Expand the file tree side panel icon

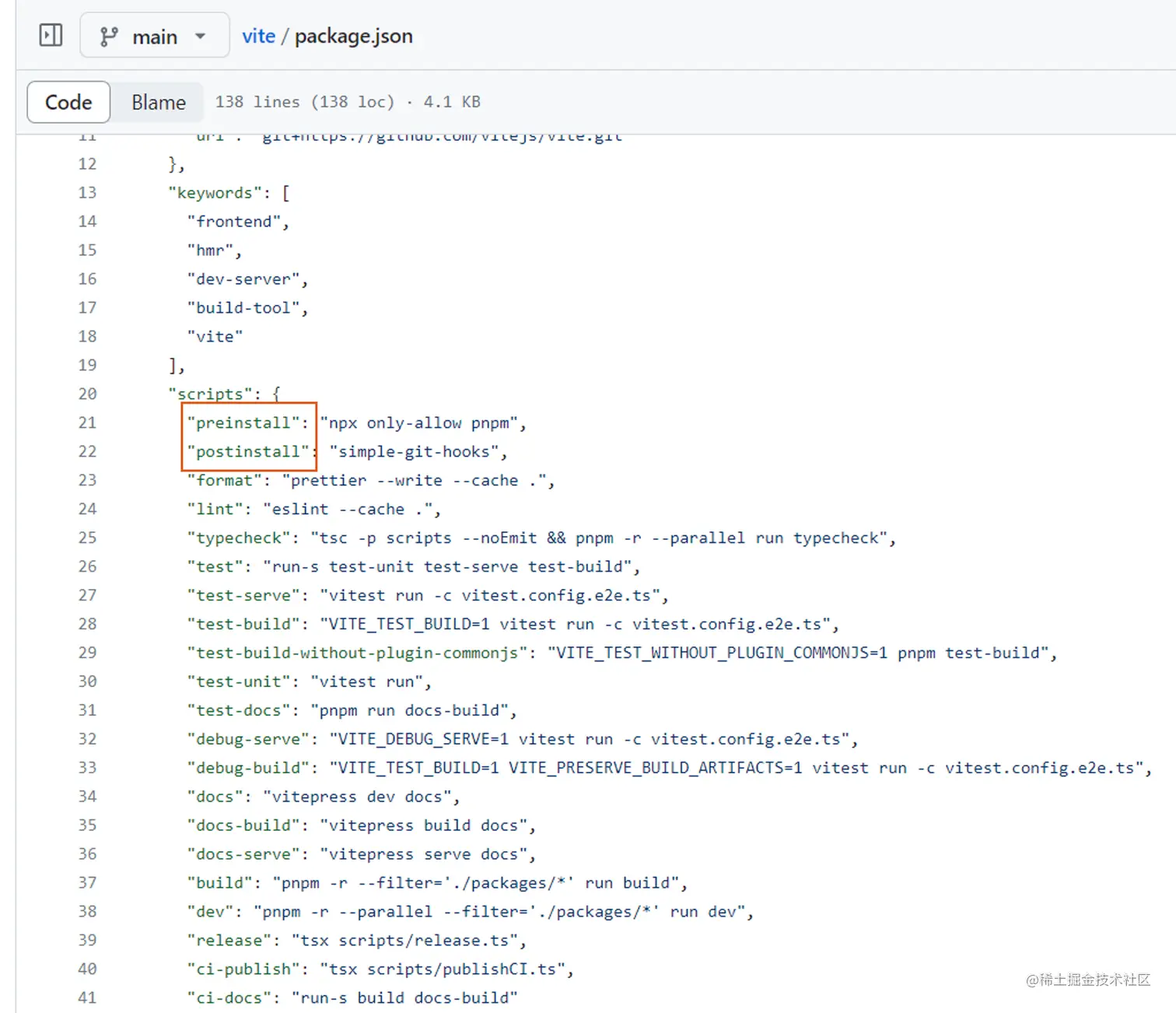pos(51,35)
